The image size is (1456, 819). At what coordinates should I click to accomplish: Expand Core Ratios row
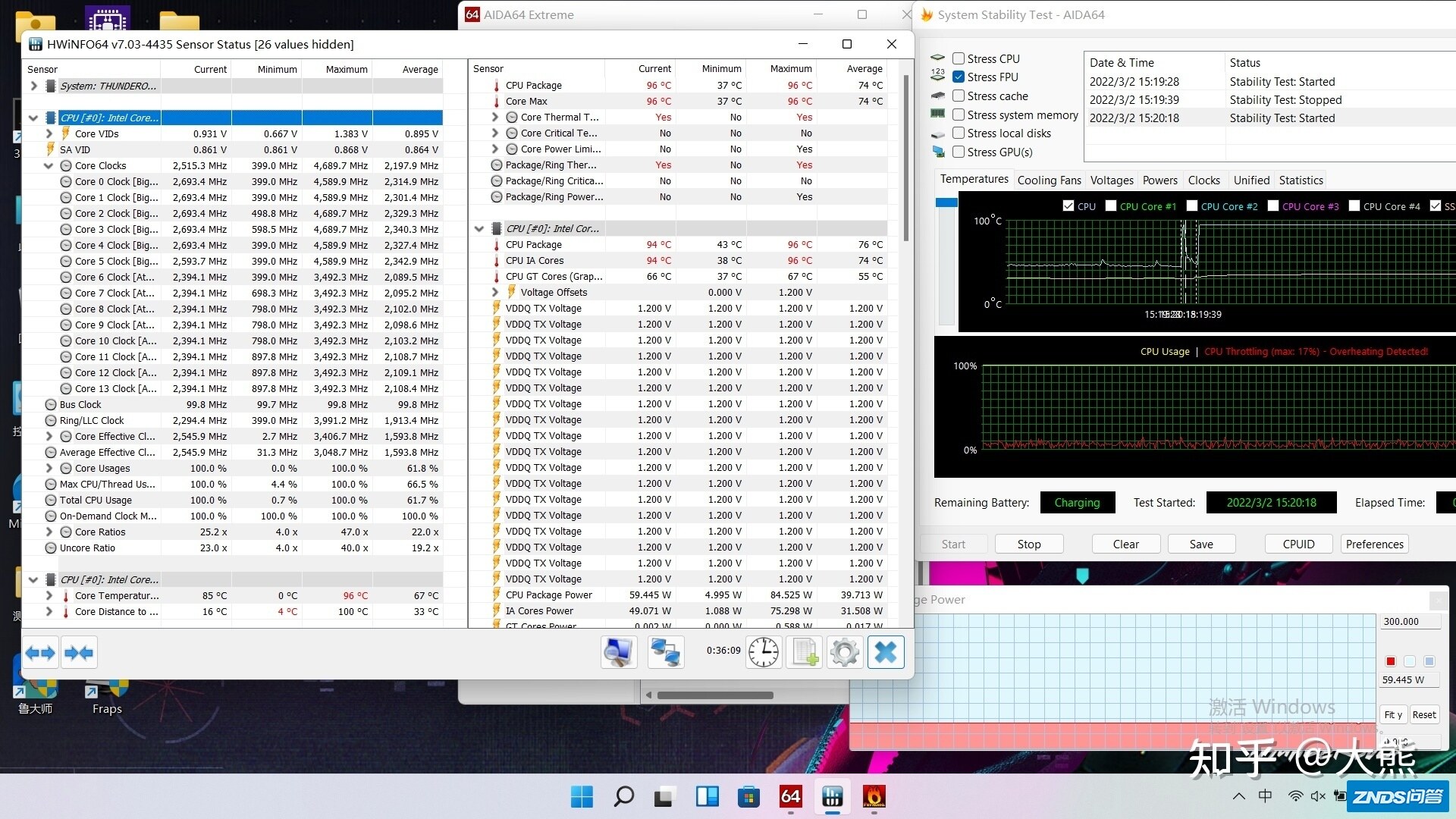pos(49,532)
